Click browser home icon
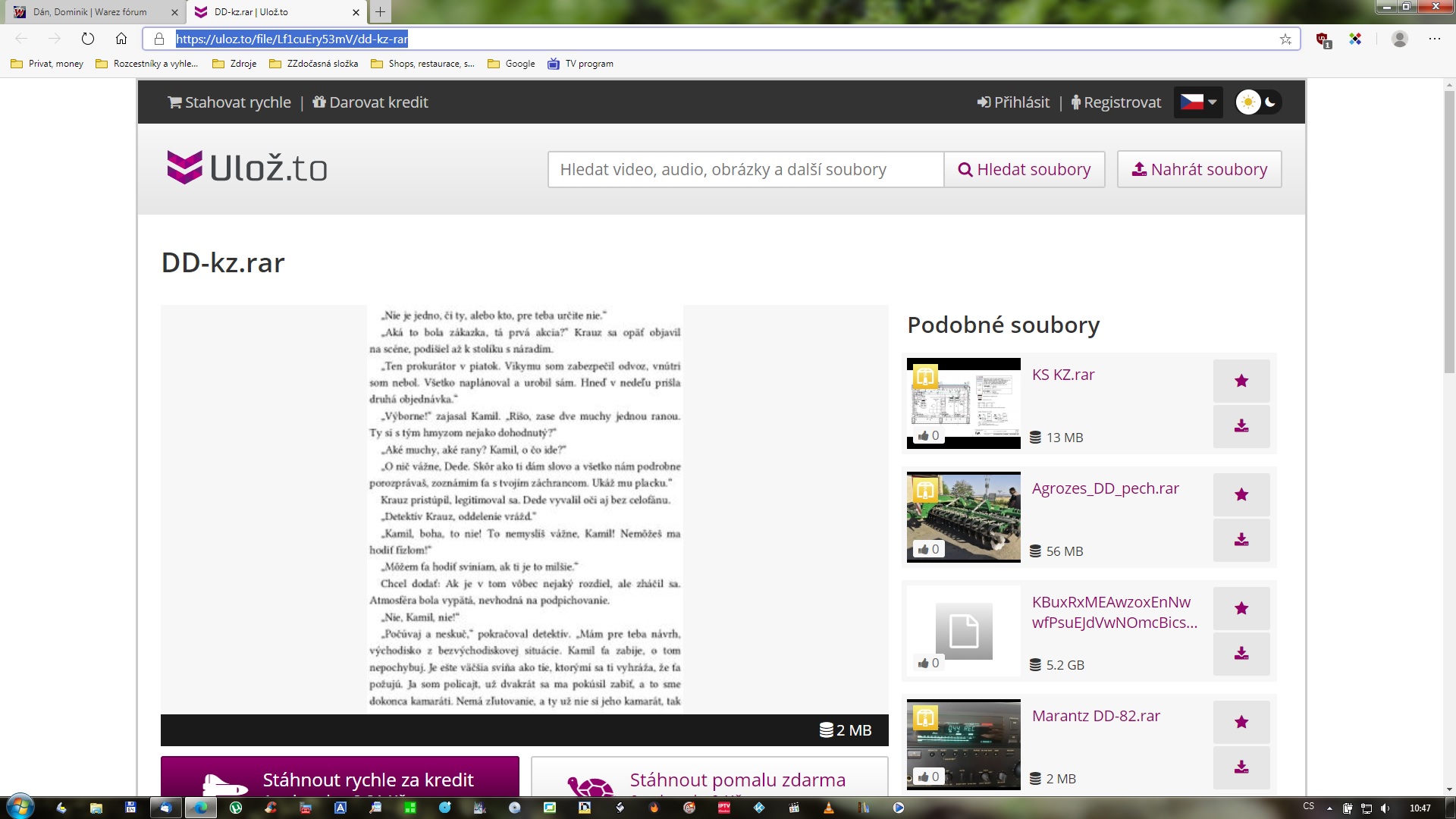The height and width of the screenshot is (819, 1456). [121, 39]
